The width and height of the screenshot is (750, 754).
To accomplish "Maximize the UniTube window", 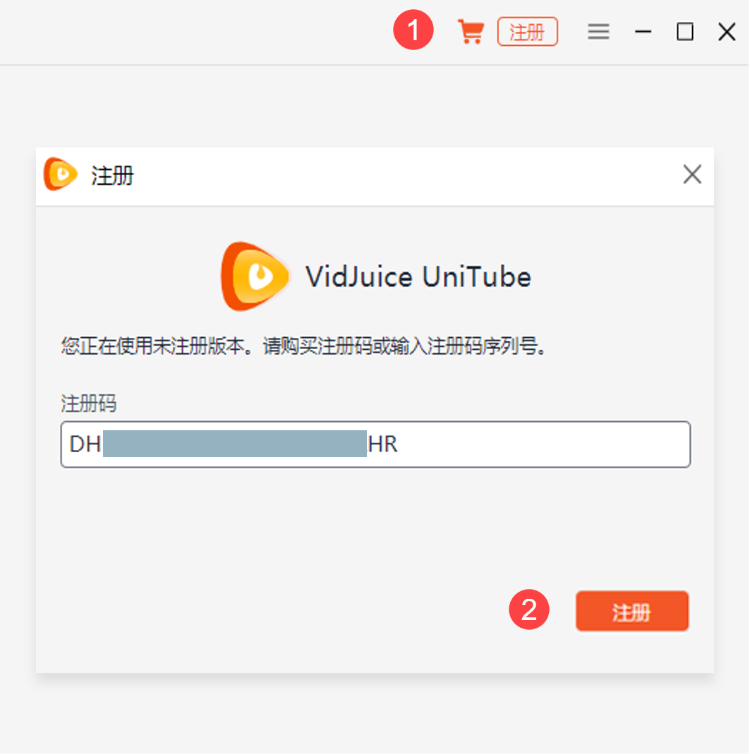I will pos(685,32).
